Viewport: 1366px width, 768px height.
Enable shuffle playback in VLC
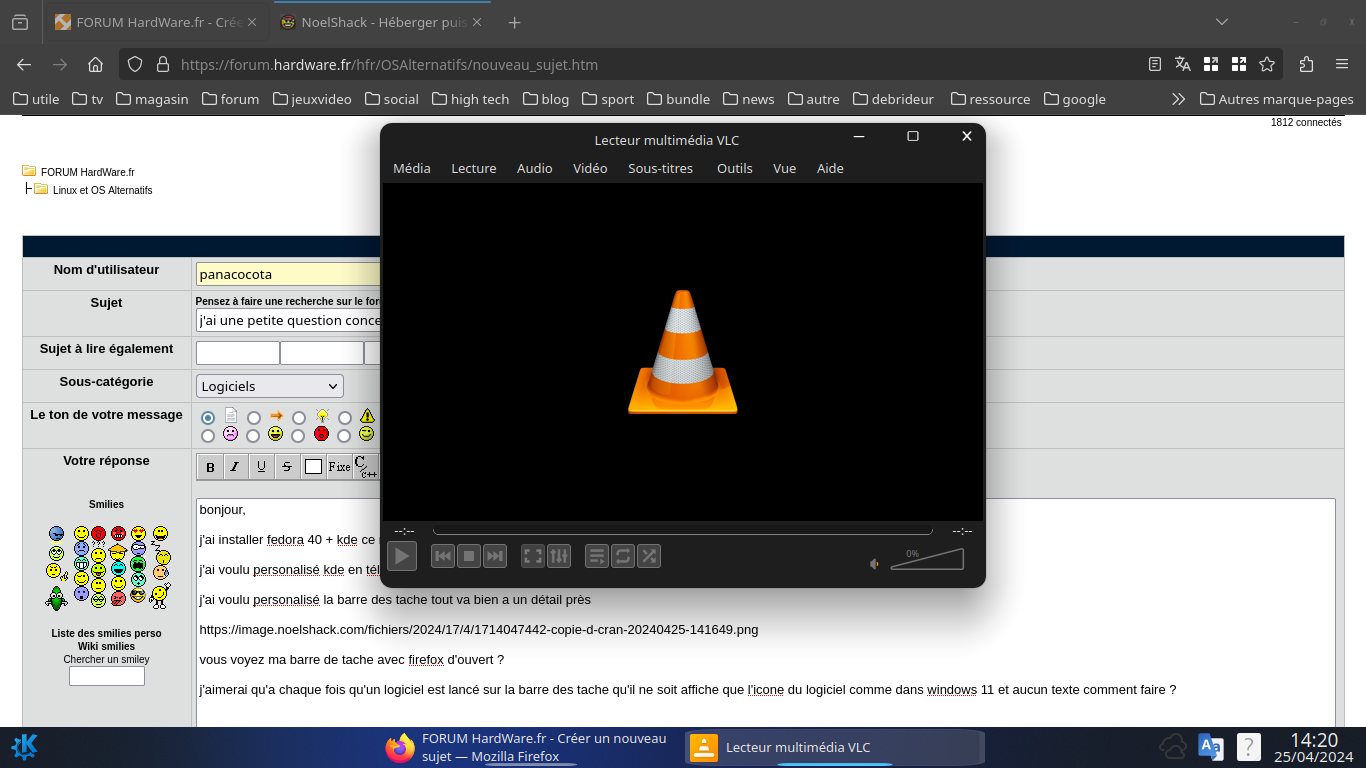(x=649, y=556)
